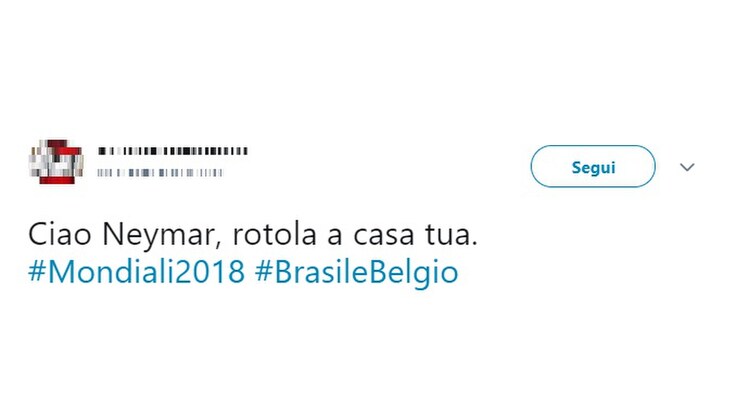Follow this account via the Segui button

(x=593, y=166)
